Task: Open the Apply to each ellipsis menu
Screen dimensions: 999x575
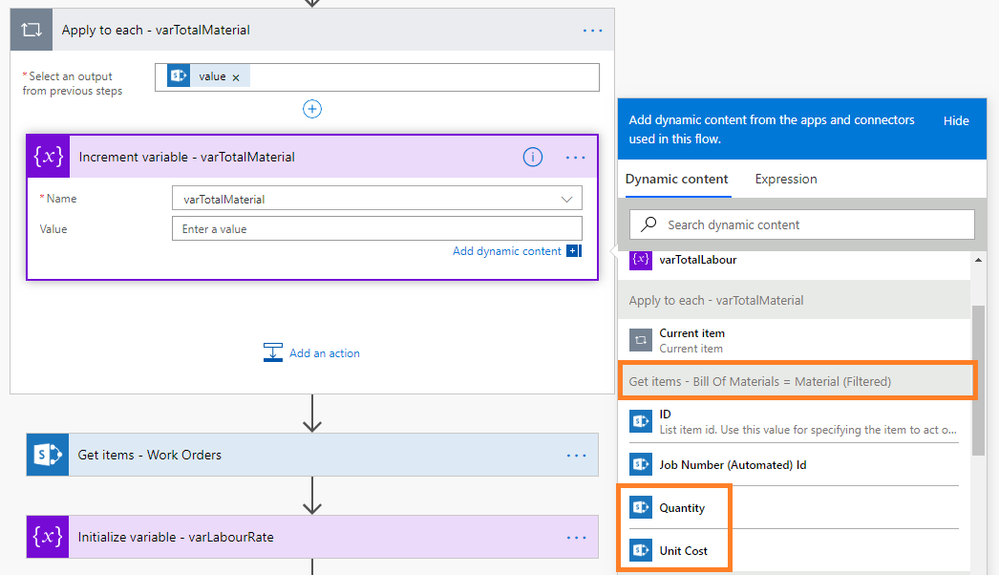Action: 593,31
